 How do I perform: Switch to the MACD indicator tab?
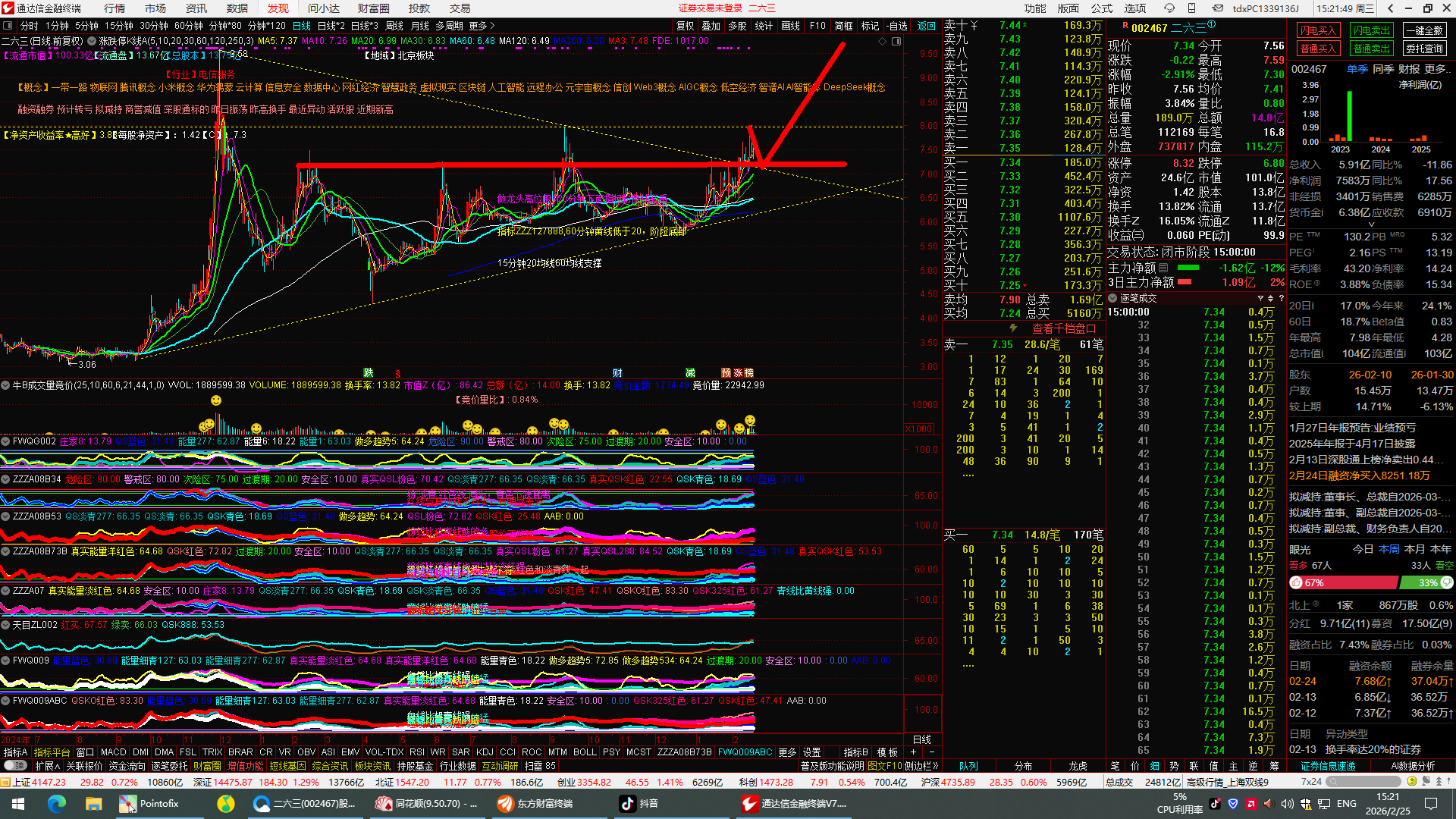click(x=113, y=752)
